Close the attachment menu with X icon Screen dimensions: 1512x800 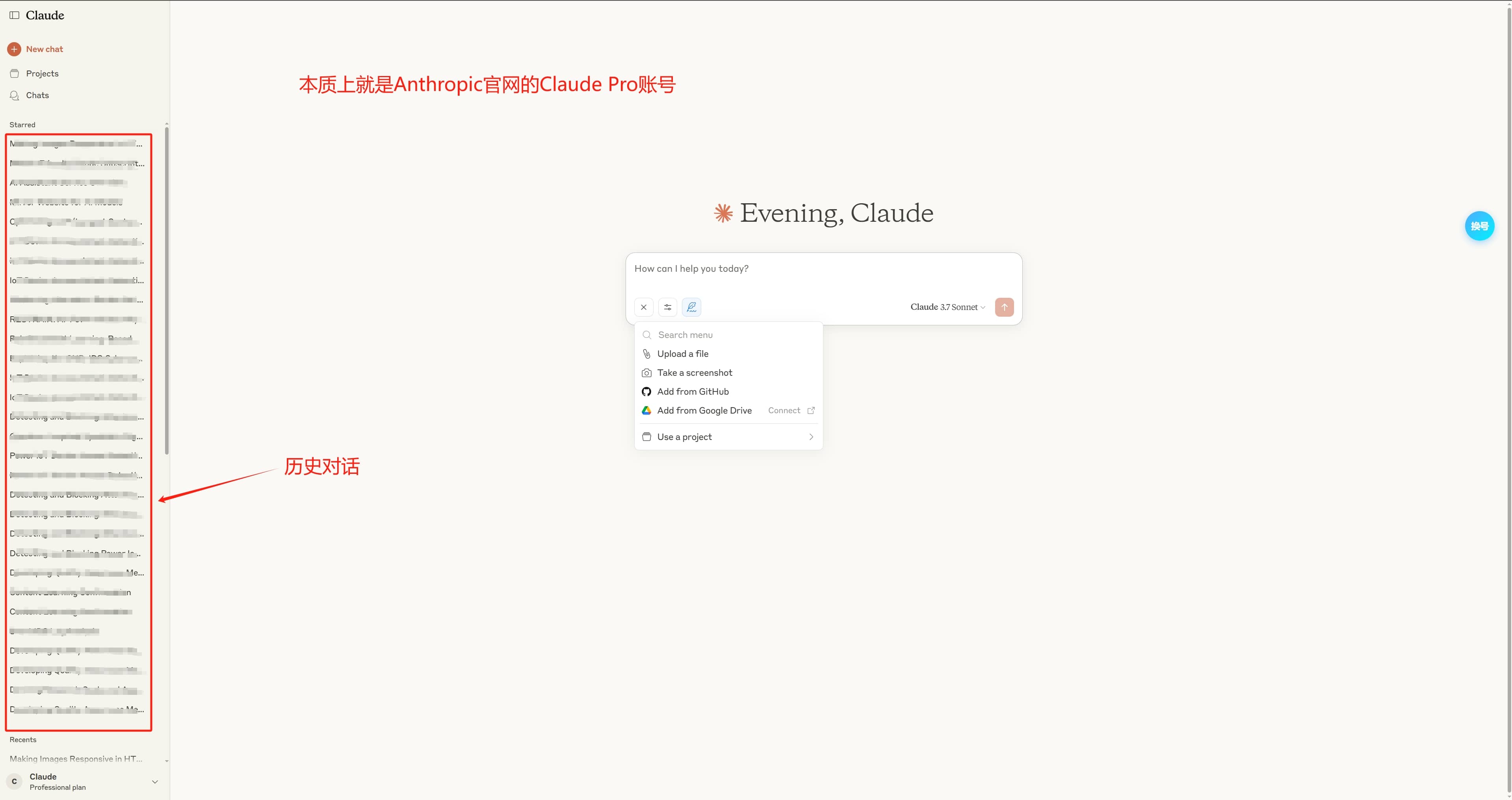[x=644, y=307]
